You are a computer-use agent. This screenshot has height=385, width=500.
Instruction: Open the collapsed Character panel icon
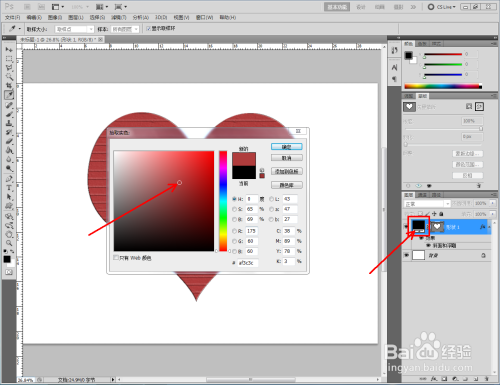(395, 68)
